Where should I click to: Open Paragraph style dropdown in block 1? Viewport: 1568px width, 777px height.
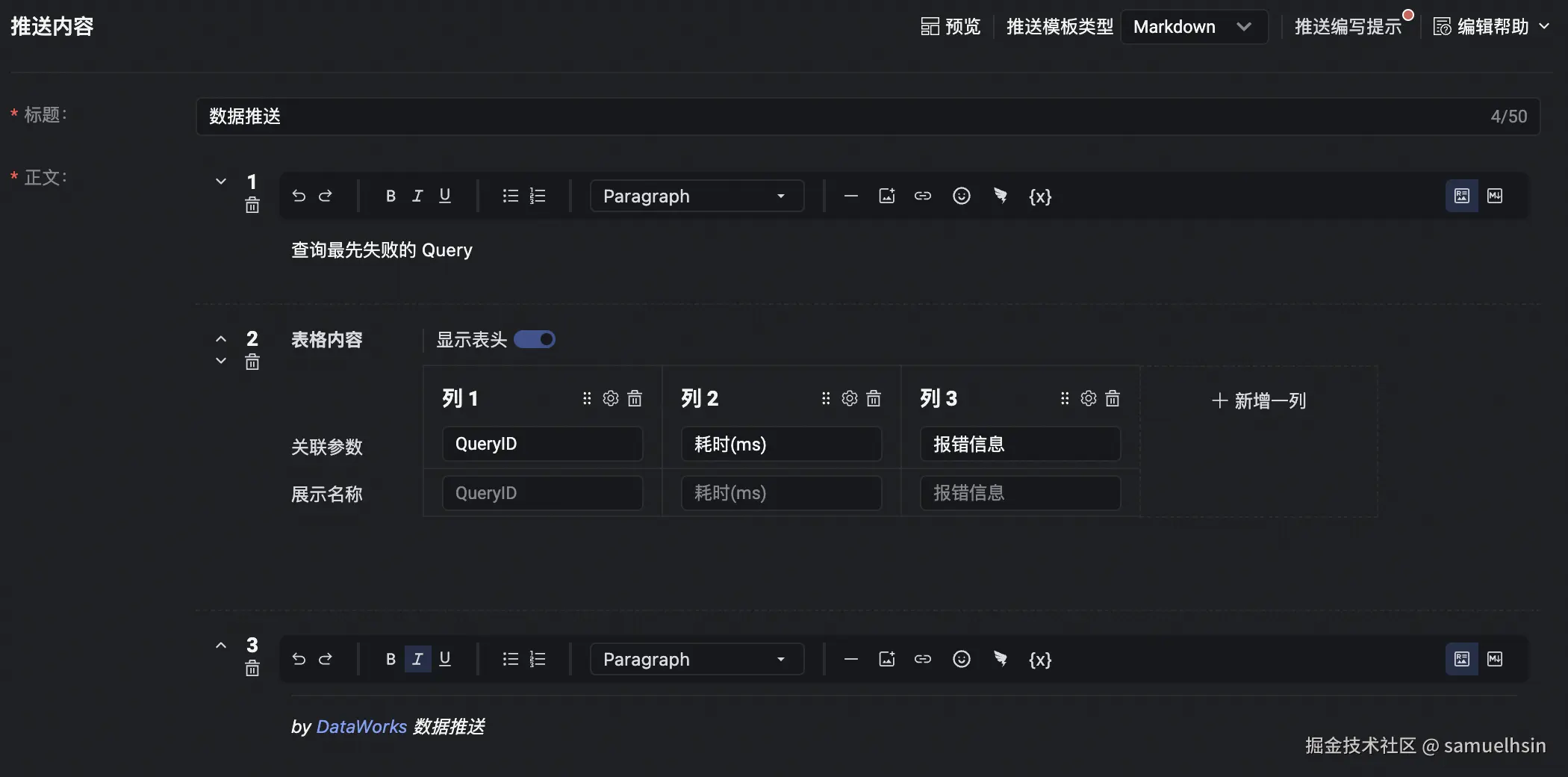697,196
